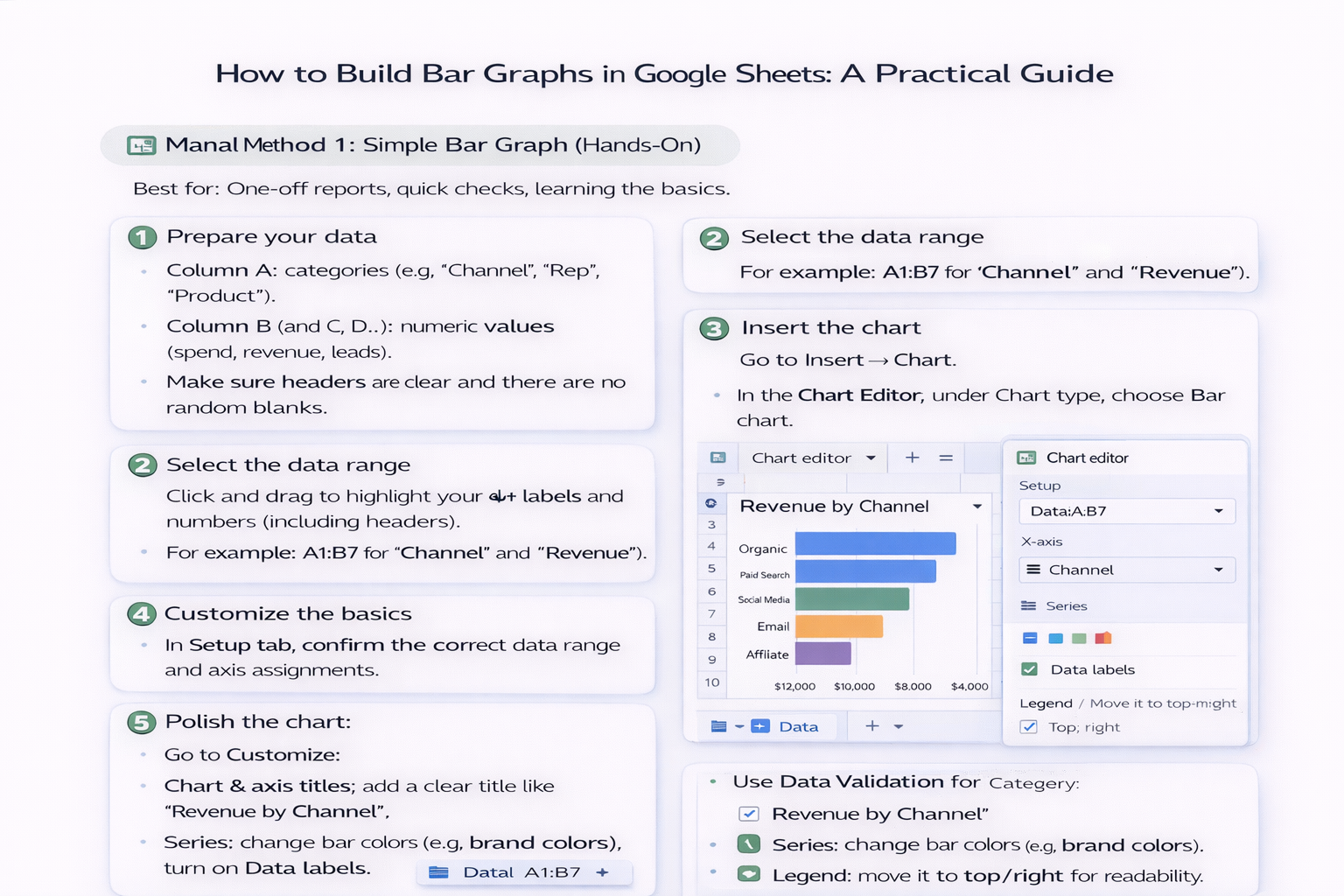
Task: Expand Revenue by Channel title dropdown arrow
Action: pos(977,507)
